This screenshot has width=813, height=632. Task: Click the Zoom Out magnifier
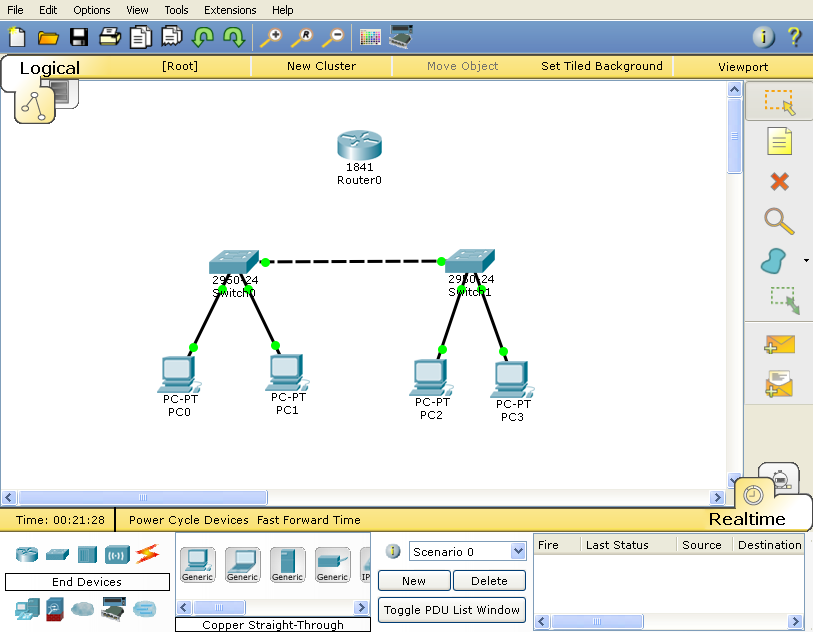coord(333,38)
